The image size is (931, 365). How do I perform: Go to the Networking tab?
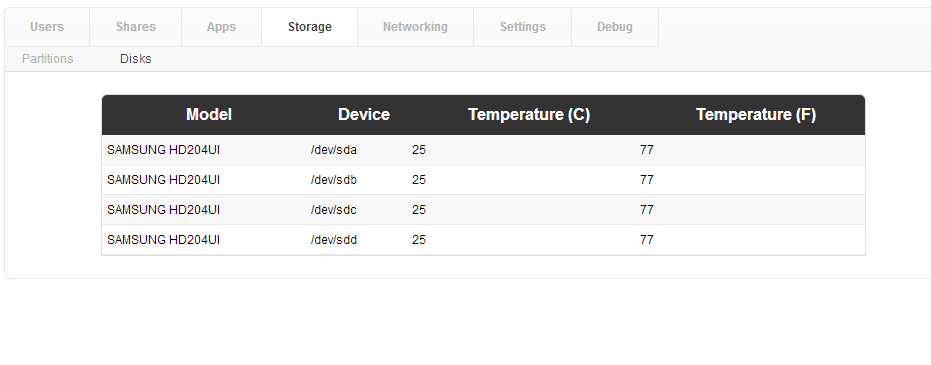point(415,27)
